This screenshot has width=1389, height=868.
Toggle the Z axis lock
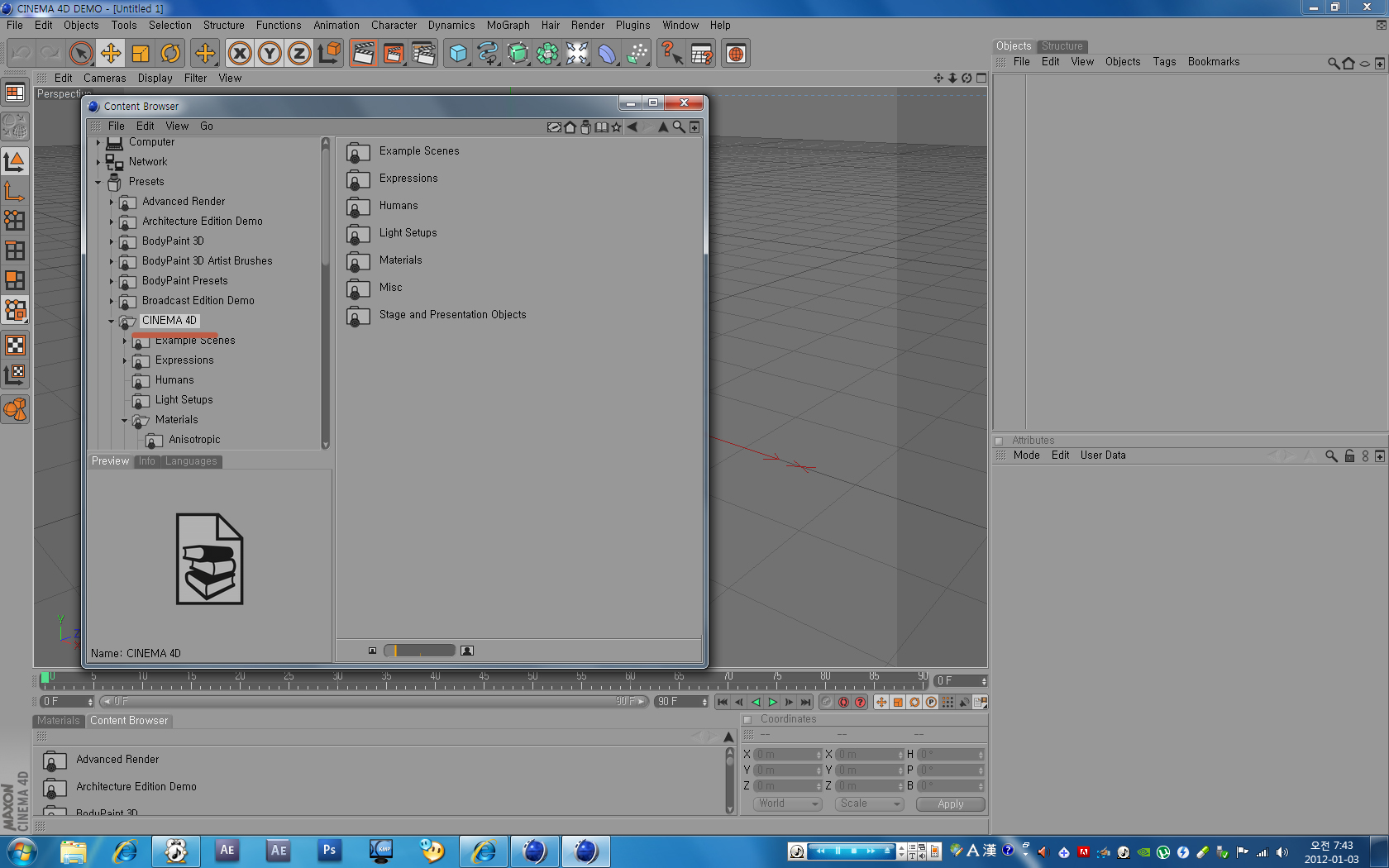(x=299, y=54)
